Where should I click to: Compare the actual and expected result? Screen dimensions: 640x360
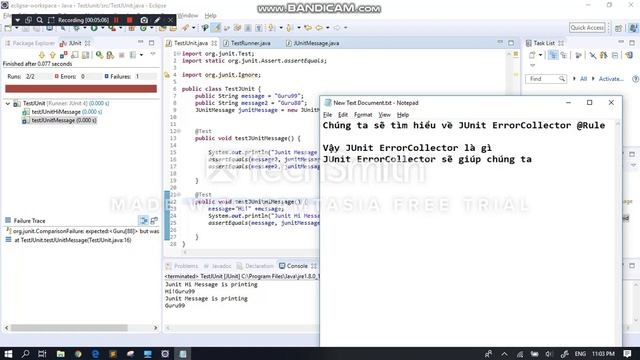coord(154,221)
